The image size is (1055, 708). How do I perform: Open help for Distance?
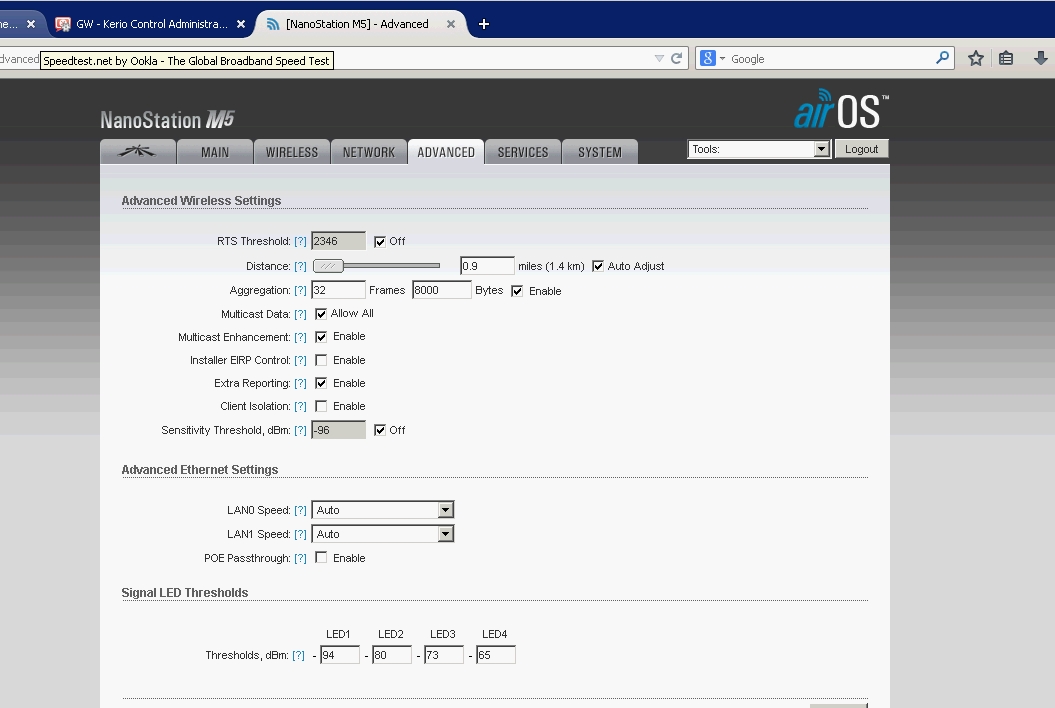tap(300, 267)
